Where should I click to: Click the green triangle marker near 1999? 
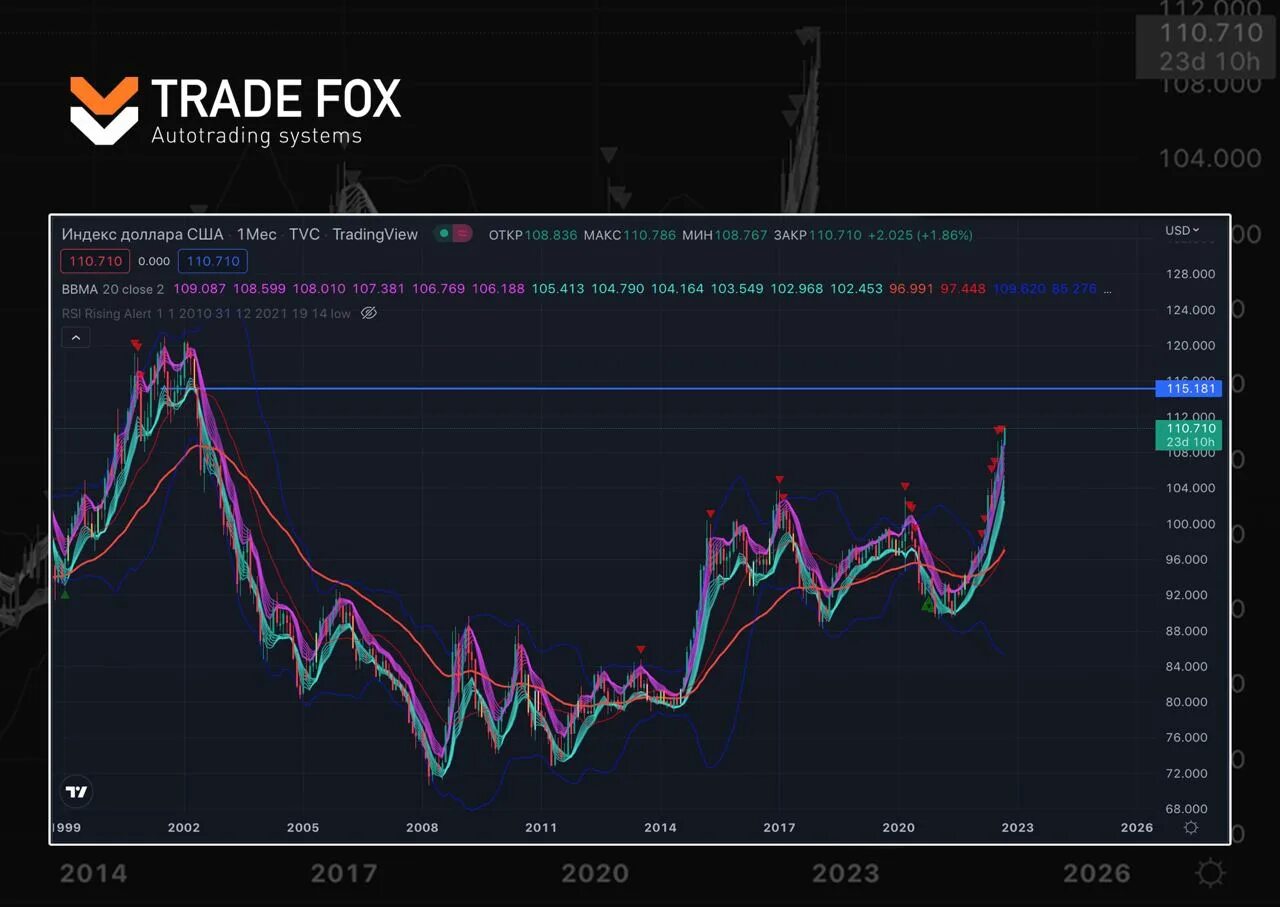coord(65,594)
